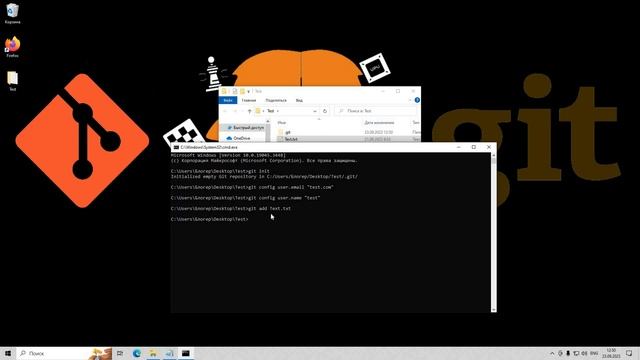Go forward in Explorer navigation

[235, 111]
